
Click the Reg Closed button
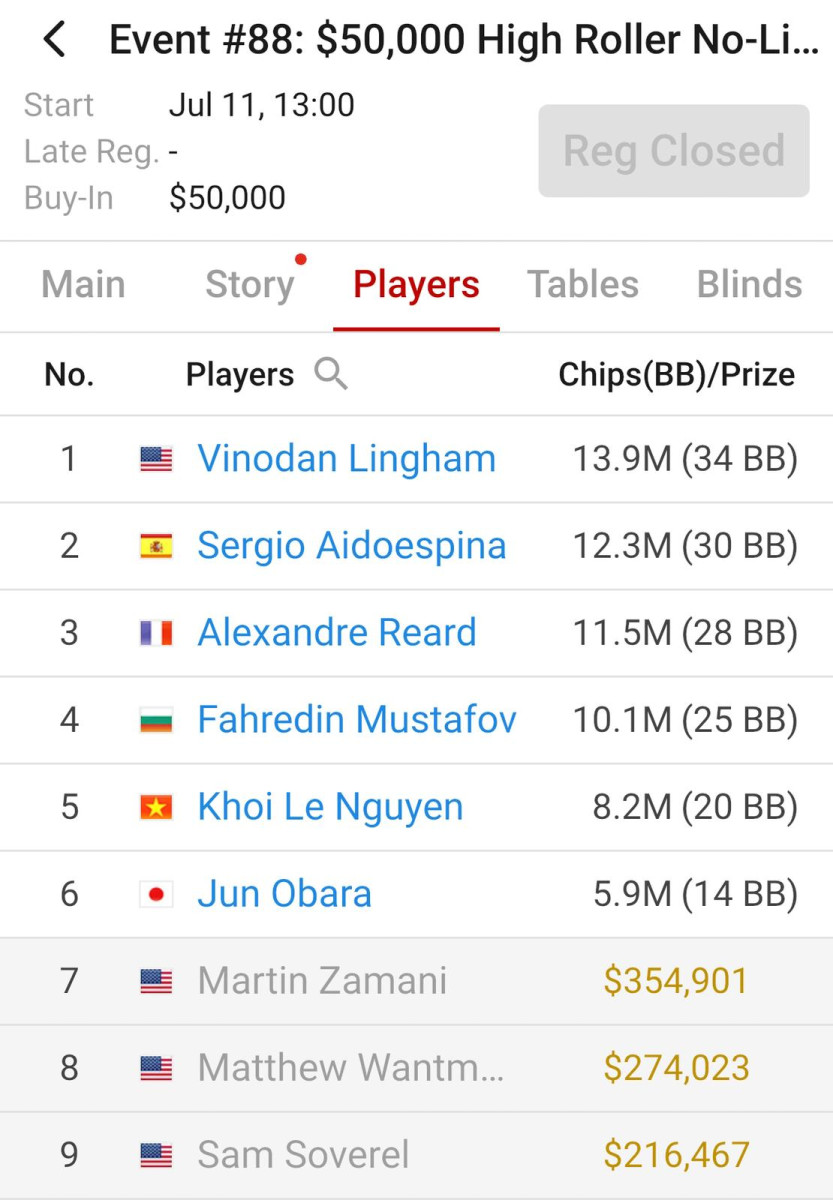pyautogui.click(x=674, y=151)
